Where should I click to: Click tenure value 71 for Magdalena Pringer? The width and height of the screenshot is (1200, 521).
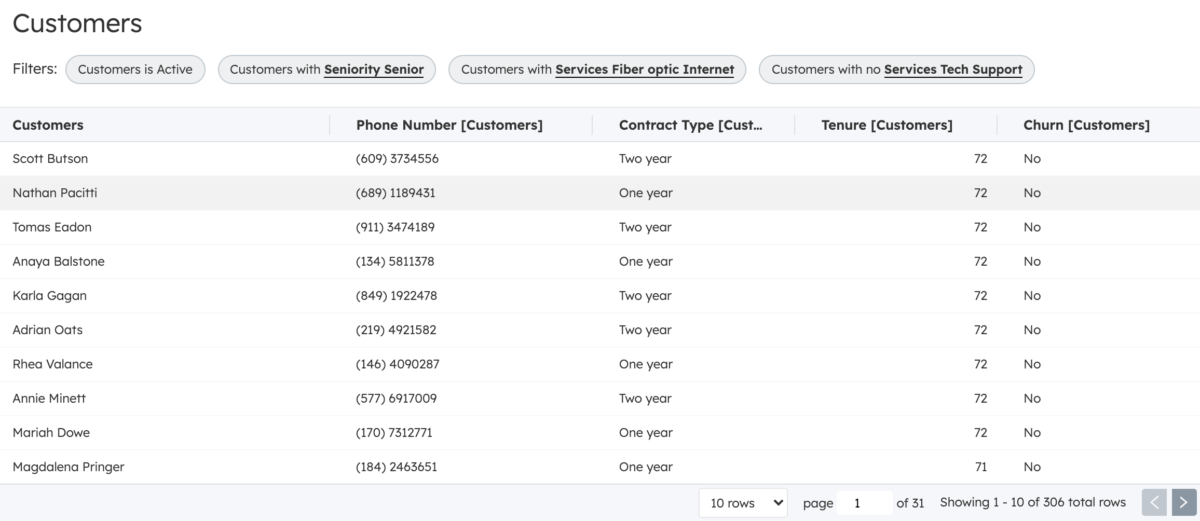point(980,466)
